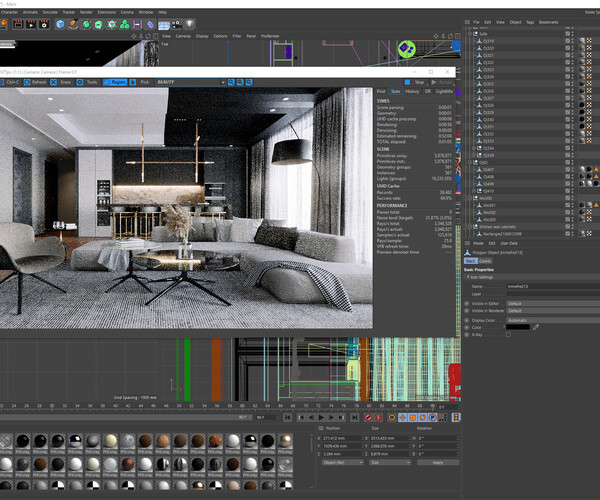The image size is (600, 500).
Task: Toggle the Scale keyframe icon
Action: (x=412, y=417)
